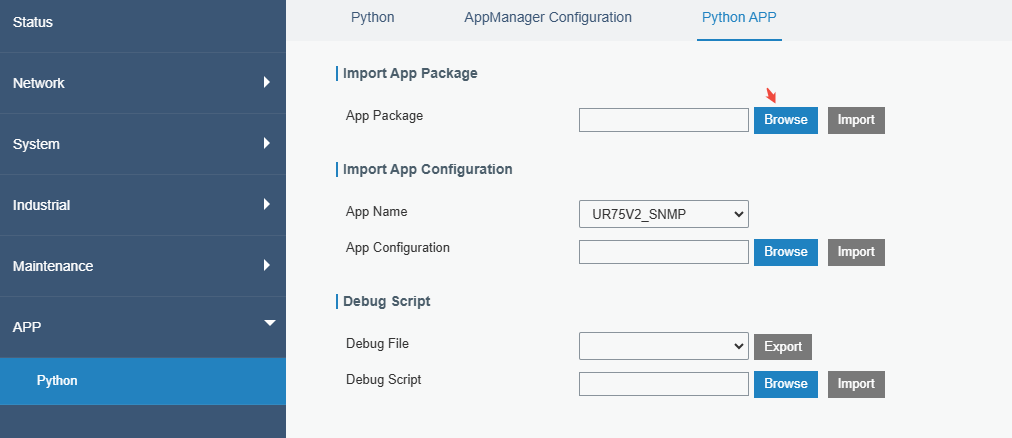The image size is (1012, 438).
Task: Browse for an App Configuration file
Action: point(785,252)
